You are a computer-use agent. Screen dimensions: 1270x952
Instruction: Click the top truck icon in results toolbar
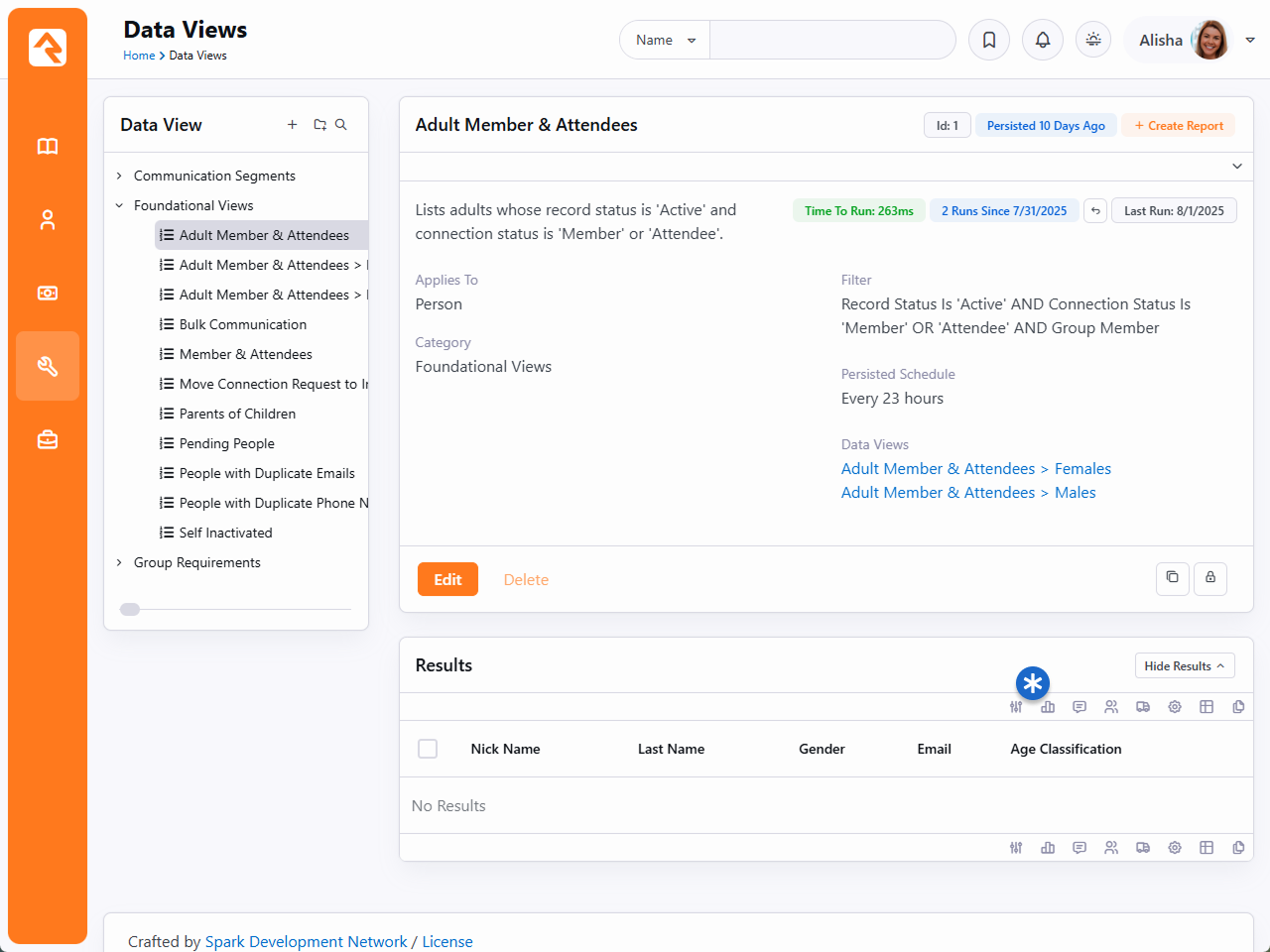pos(1143,707)
